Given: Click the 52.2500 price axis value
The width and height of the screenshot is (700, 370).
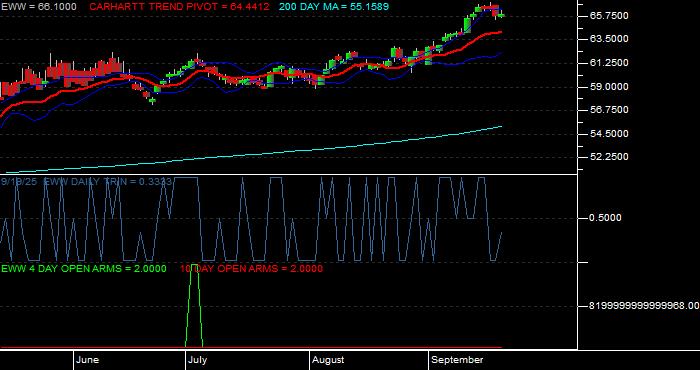Looking at the screenshot, I should (609, 157).
